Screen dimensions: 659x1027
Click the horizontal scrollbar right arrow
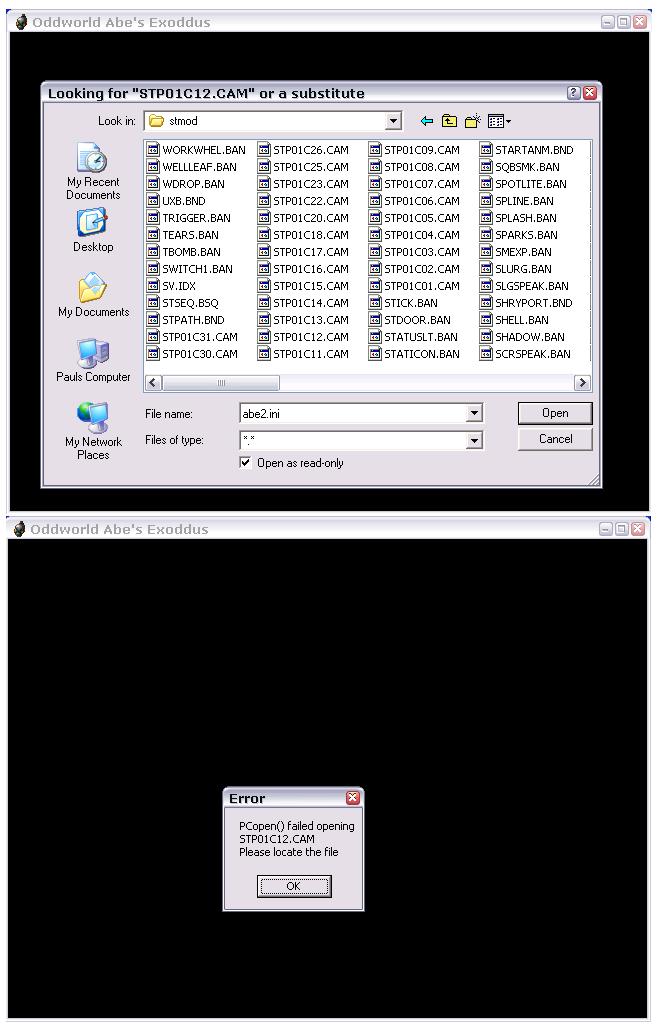pos(582,383)
